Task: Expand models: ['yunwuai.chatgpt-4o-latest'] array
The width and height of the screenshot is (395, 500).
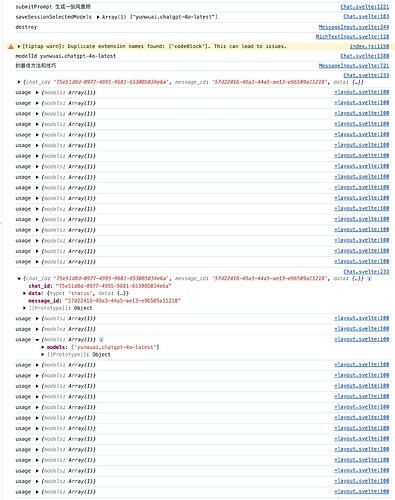Action: 43,347
